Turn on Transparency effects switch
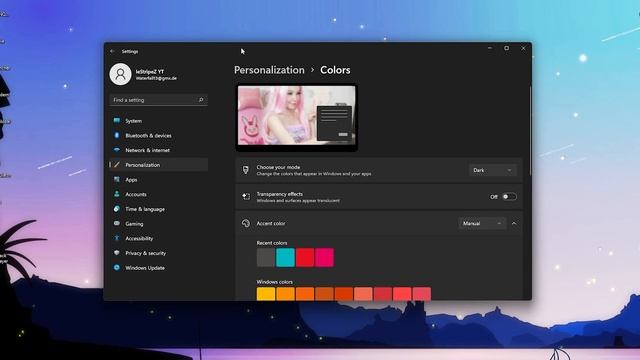The height and width of the screenshot is (360, 640). [x=509, y=197]
